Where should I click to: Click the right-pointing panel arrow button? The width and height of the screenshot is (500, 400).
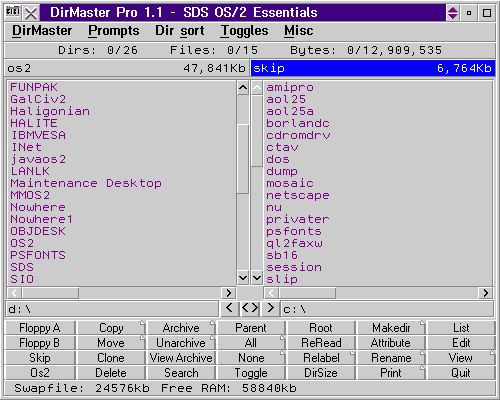click(x=270, y=308)
